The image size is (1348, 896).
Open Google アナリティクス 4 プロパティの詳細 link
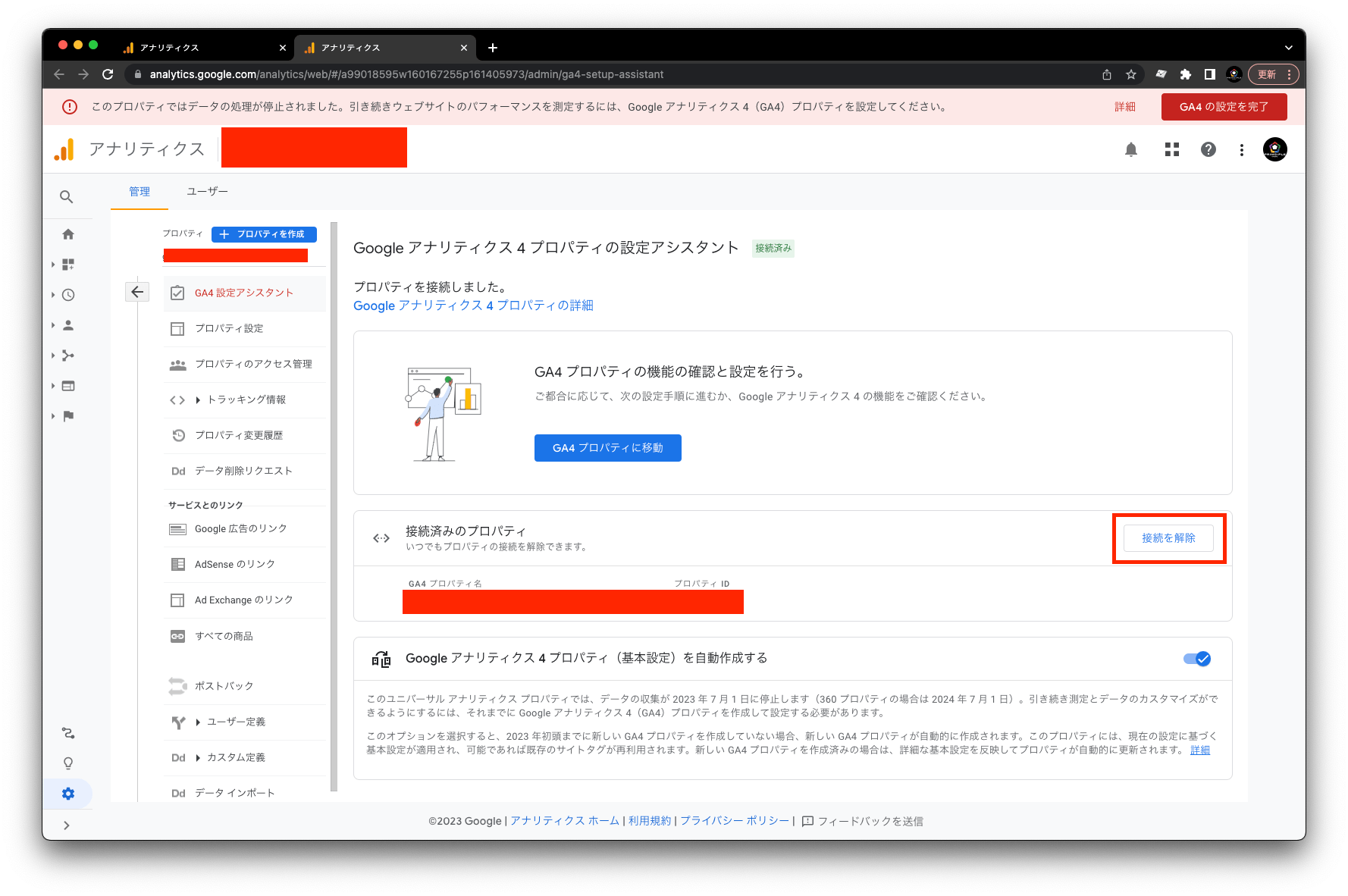point(473,305)
